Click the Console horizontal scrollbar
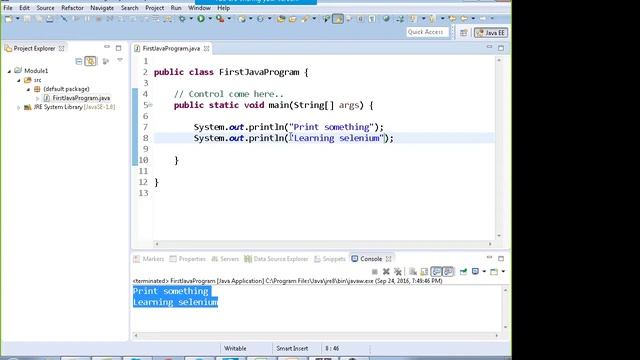 (x=316, y=336)
